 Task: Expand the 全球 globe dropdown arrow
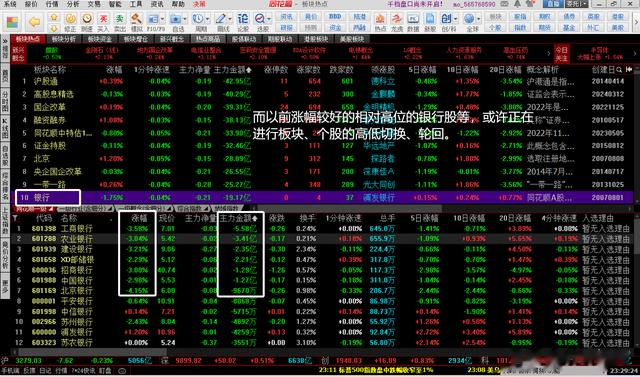[x=479, y=19]
